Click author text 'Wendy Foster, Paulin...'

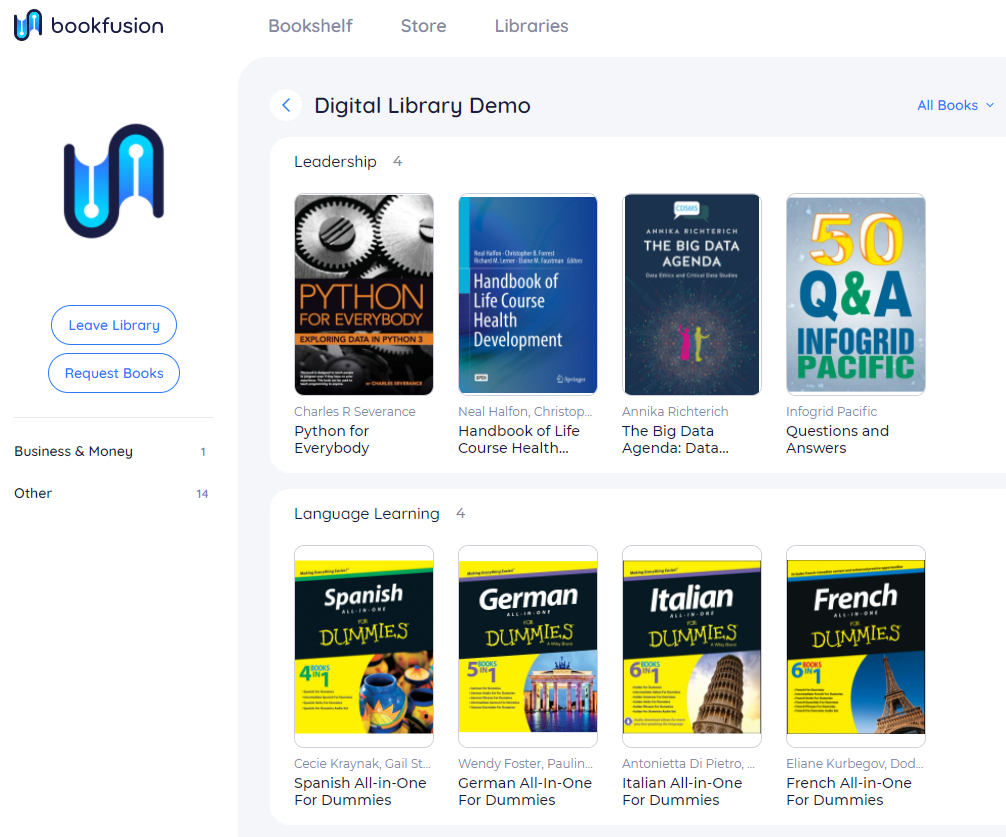[525, 763]
